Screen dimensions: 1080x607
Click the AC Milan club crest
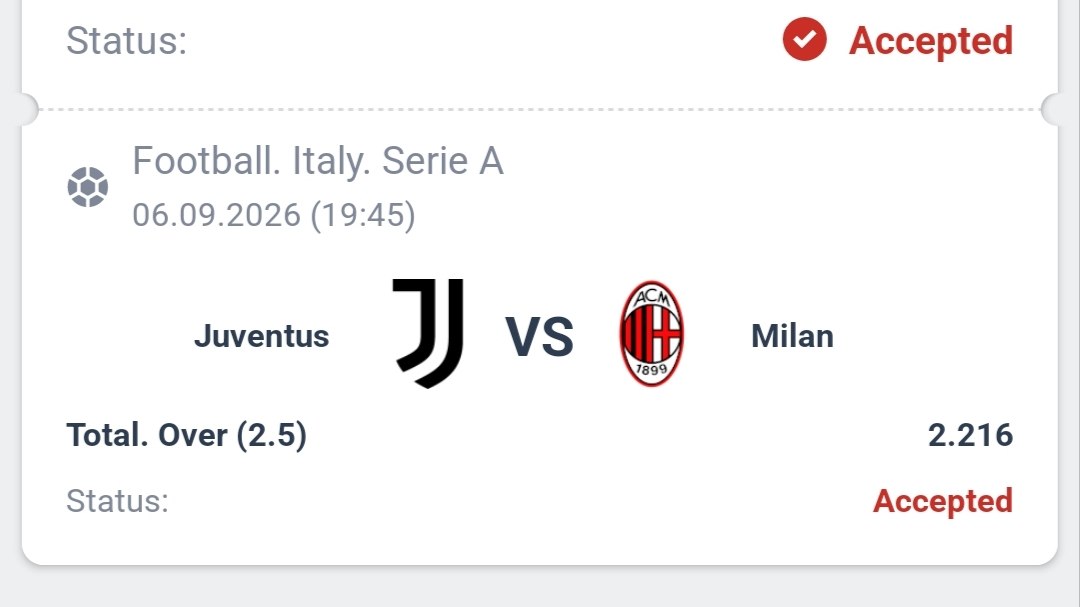pyautogui.click(x=652, y=333)
